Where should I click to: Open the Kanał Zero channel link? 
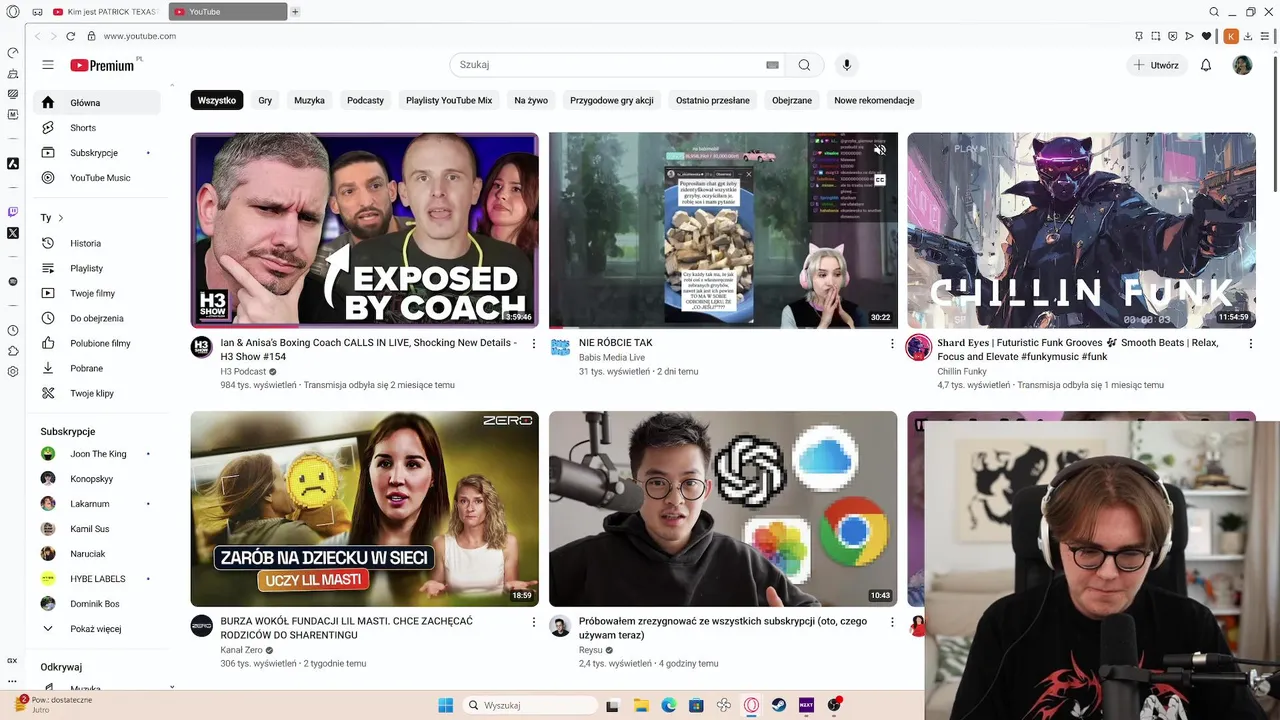click(241, 650)
